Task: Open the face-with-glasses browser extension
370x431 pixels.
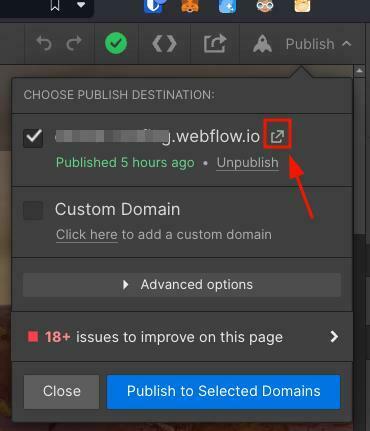Action: coord(265,6)
